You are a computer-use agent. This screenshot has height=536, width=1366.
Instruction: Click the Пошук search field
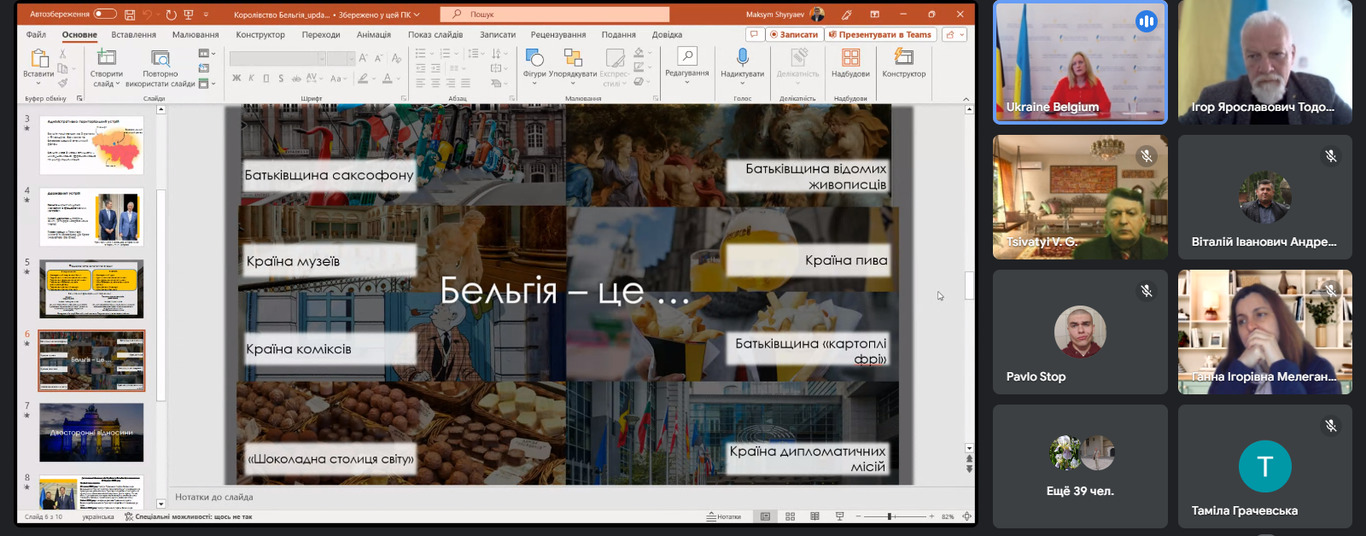pyautogui.click(x=555, y=14)
